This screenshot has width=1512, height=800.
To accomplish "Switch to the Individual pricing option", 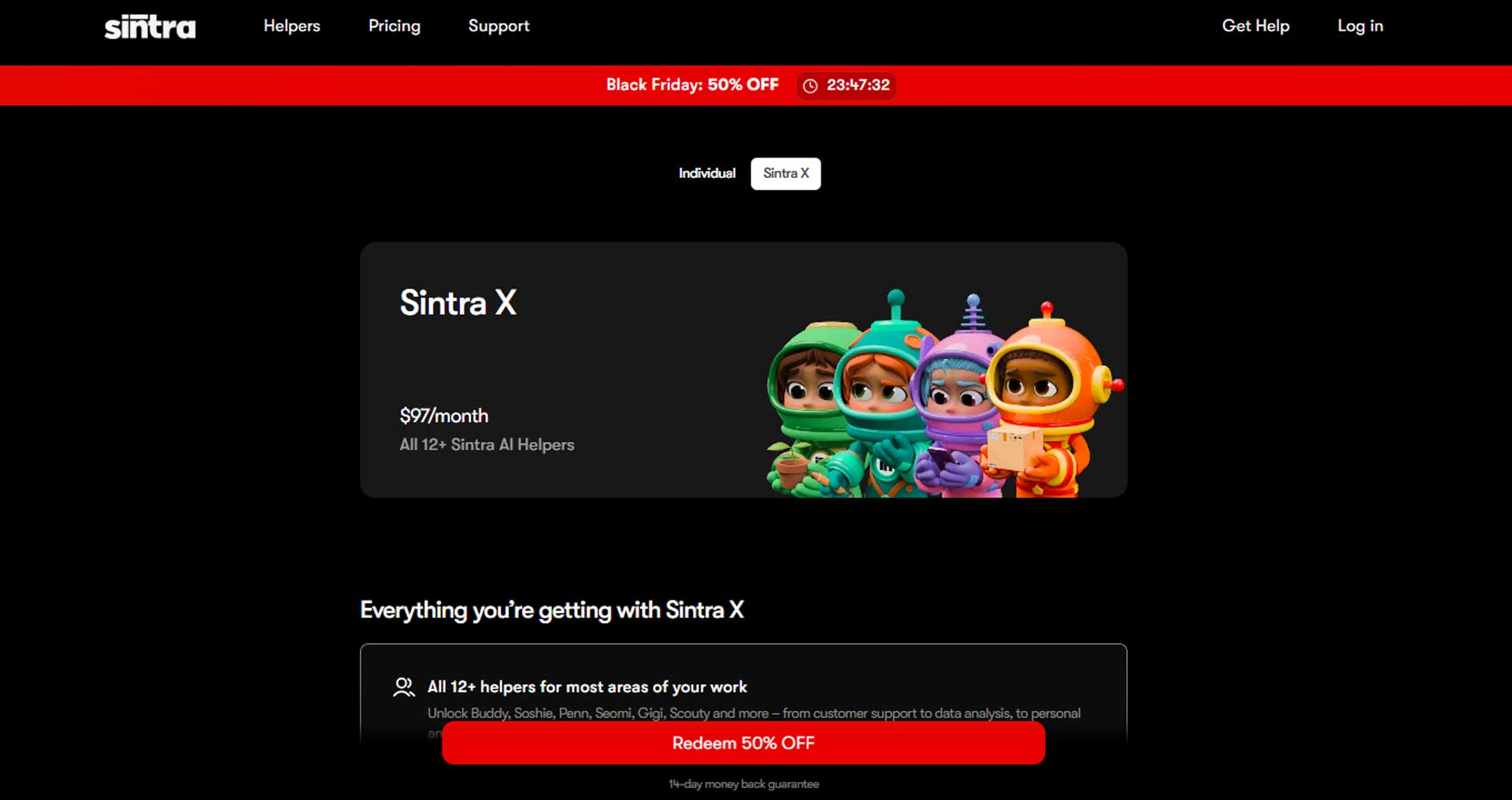I will click(x=706, y=173).
